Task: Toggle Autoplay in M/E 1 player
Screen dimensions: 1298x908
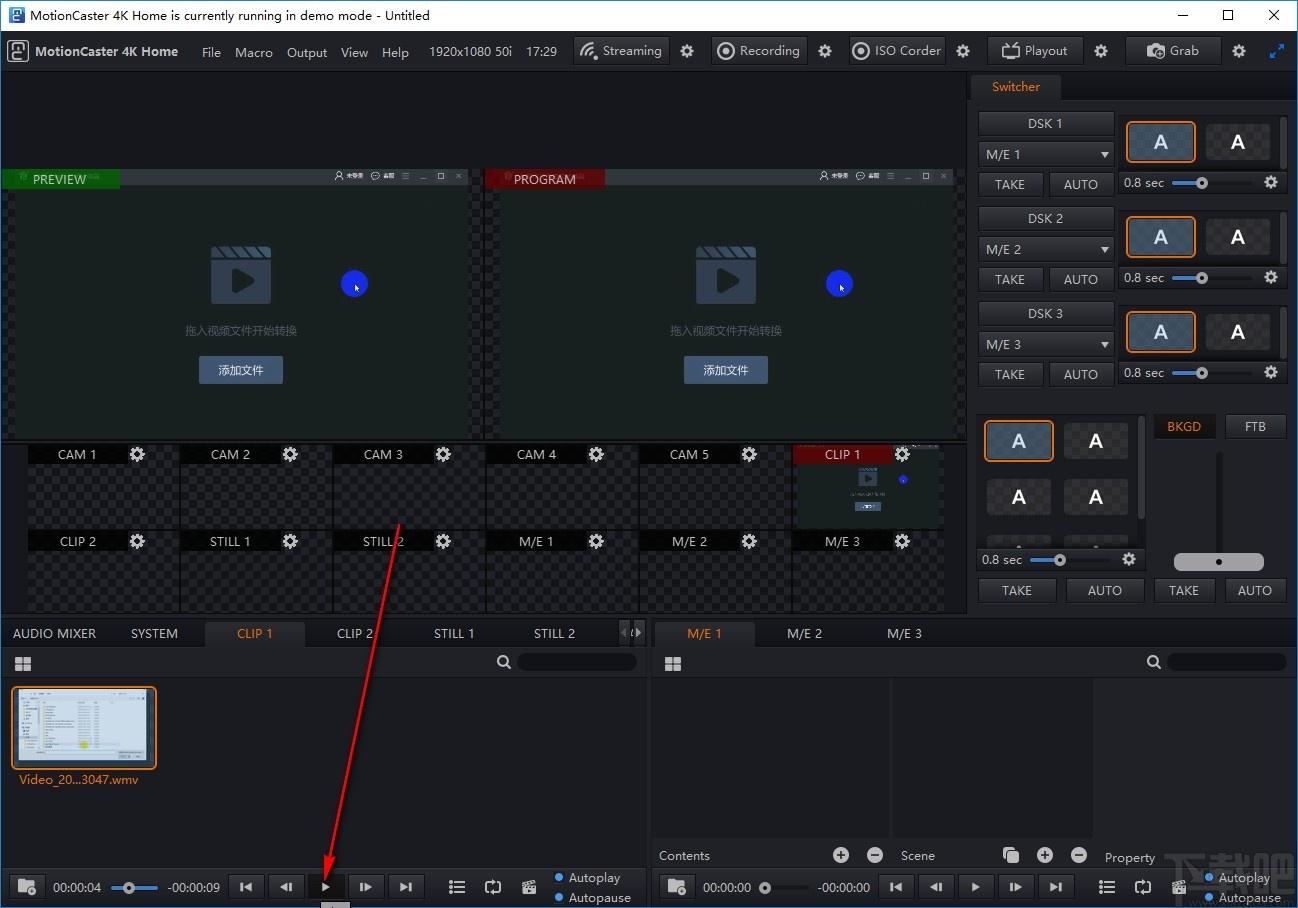Action: pos(1237,878)
